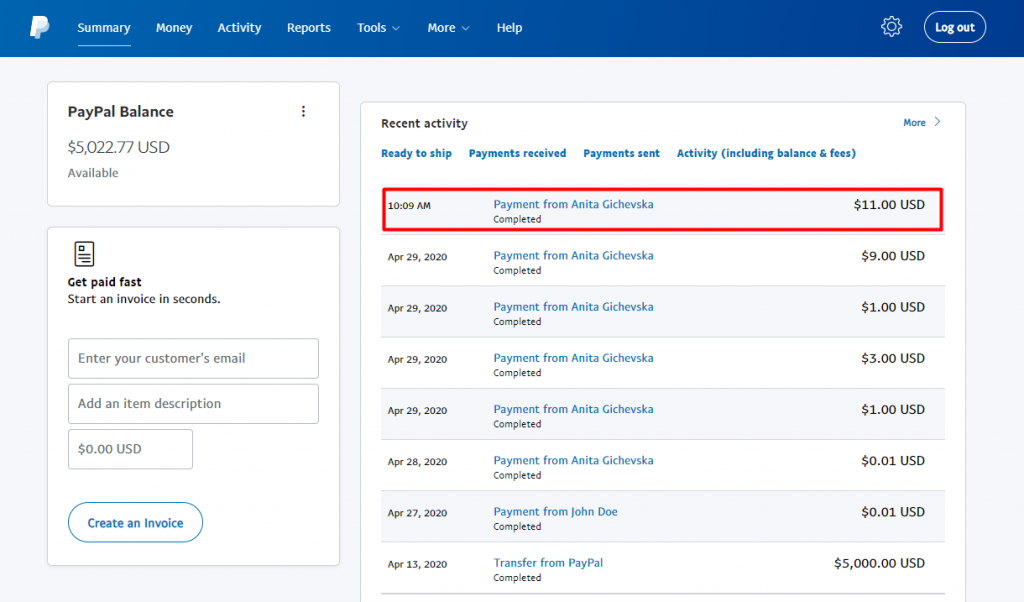Viewport: 1024px width, 602px height.
Task: Click the $9.00 USD amount
Action: pyautogui.click(x=893, y=256)
